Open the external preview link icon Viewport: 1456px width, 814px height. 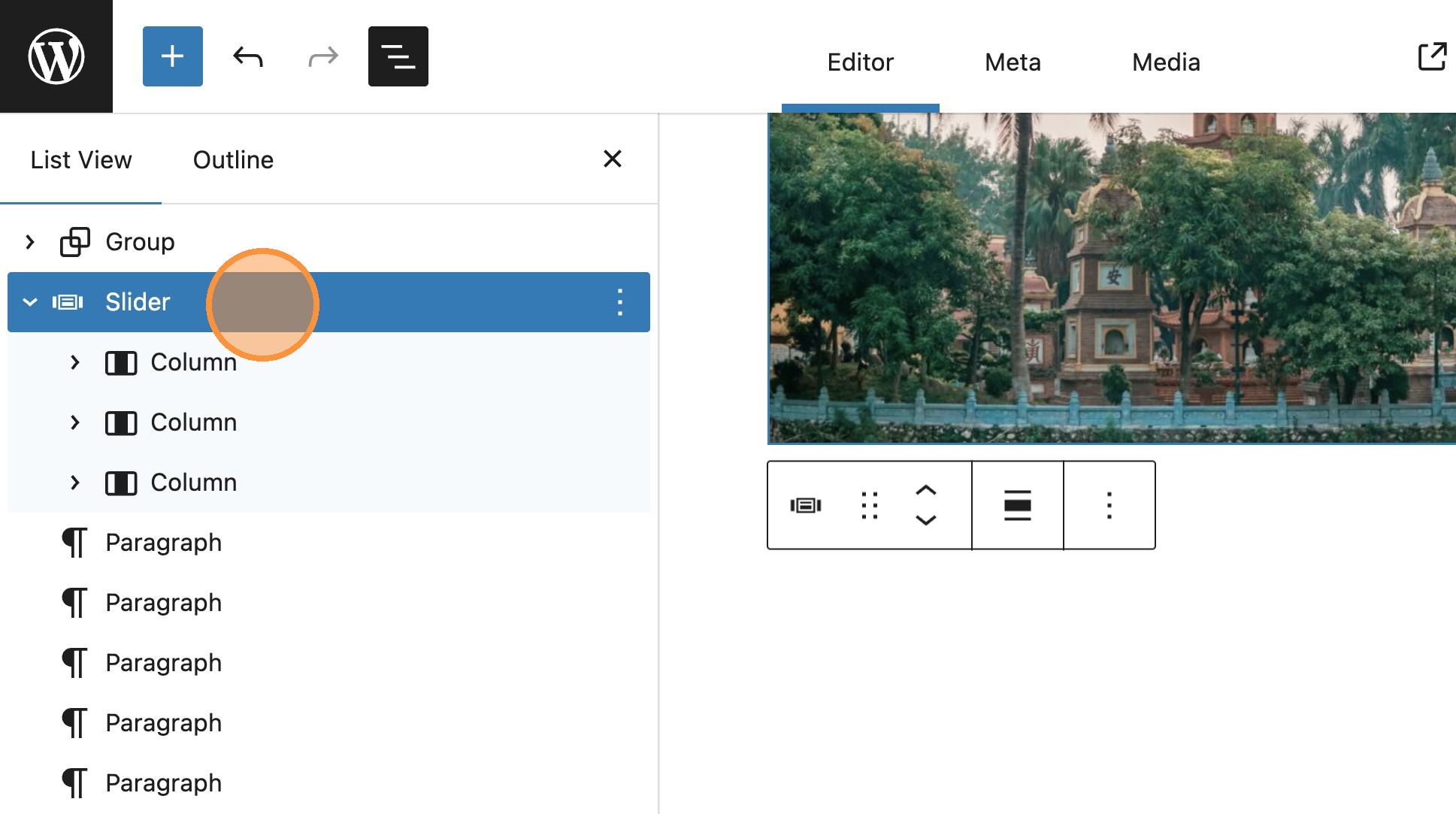pos(1432,56)
